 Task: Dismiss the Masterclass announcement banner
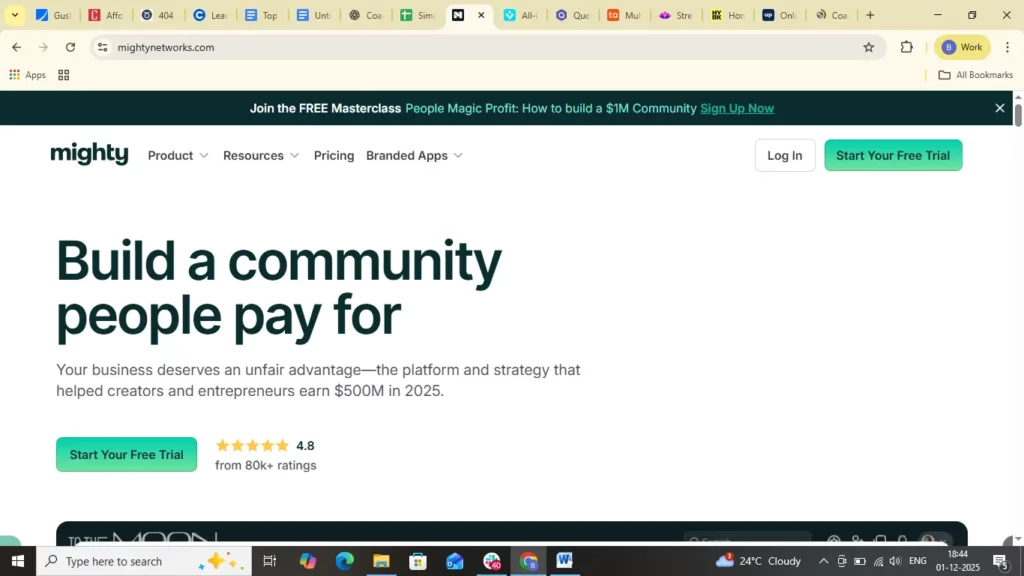[x=999, y=108]
